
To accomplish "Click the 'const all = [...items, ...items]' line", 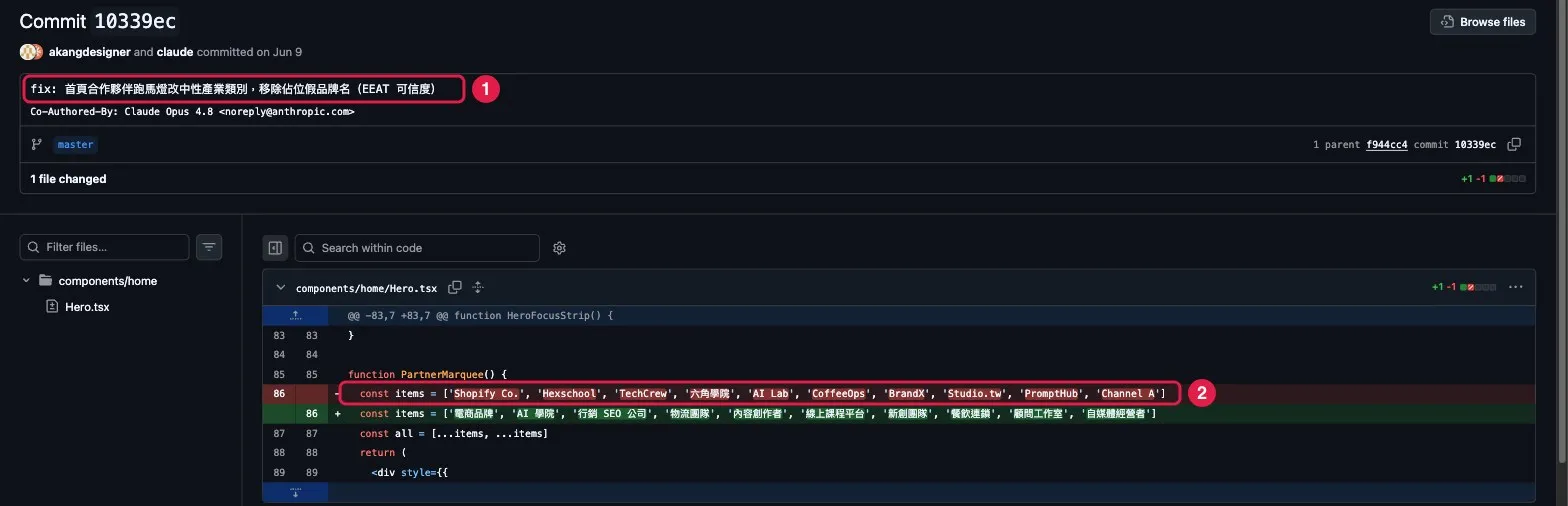I will tap(454, 433).
